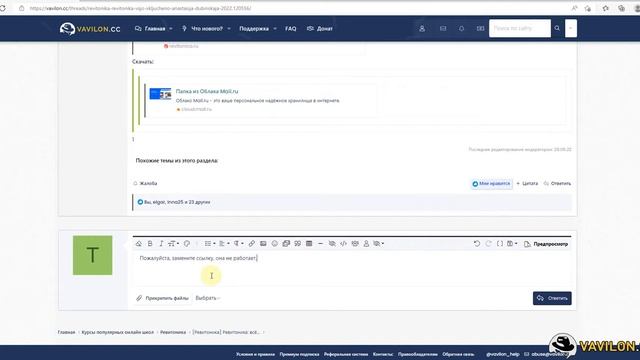This screenshot has width=640, height=360.
Task: Open the Поддержка menu
Action: click(x=254, y=29)
